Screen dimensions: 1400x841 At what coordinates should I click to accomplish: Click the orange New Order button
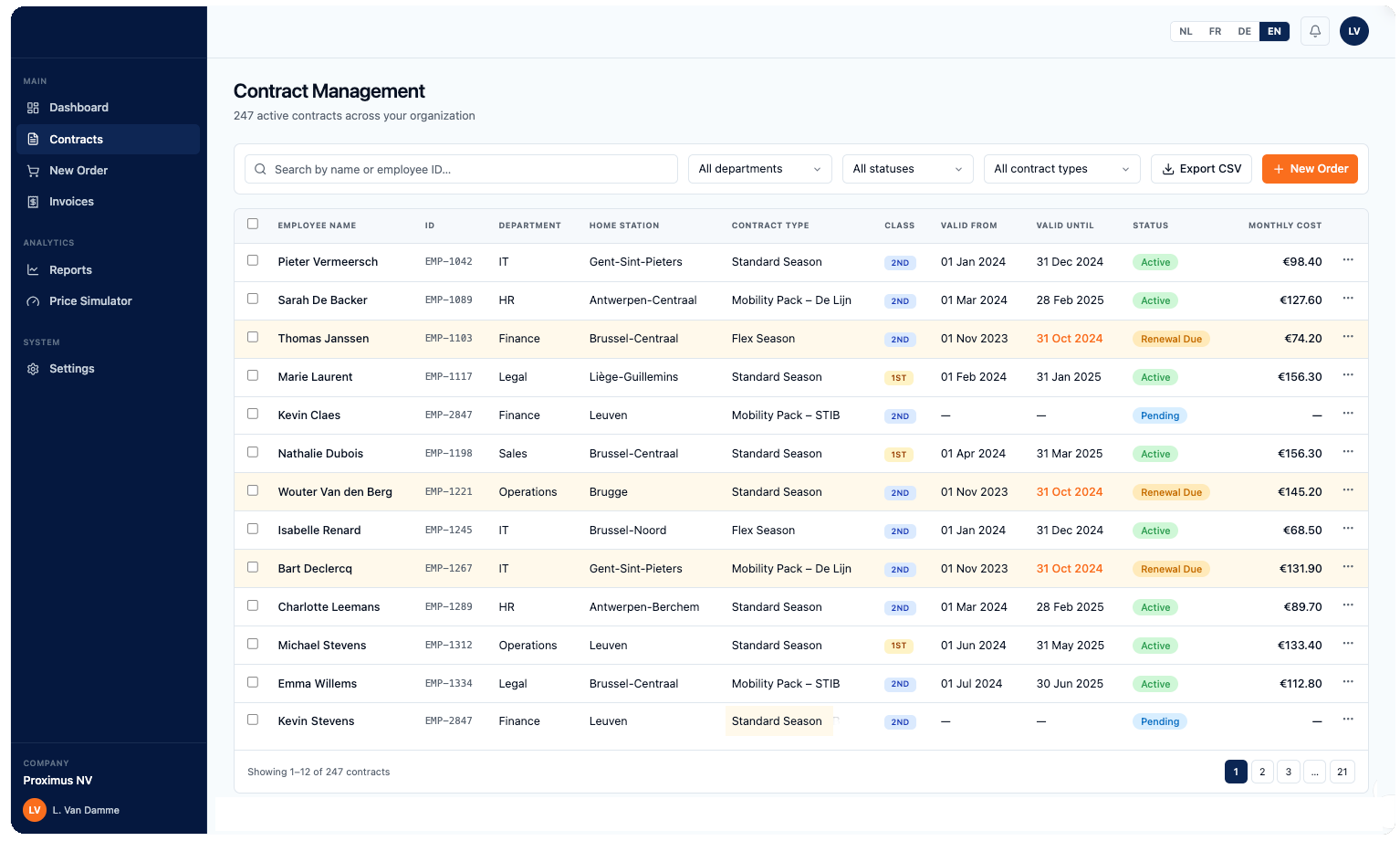click(x=1310, y=169)
